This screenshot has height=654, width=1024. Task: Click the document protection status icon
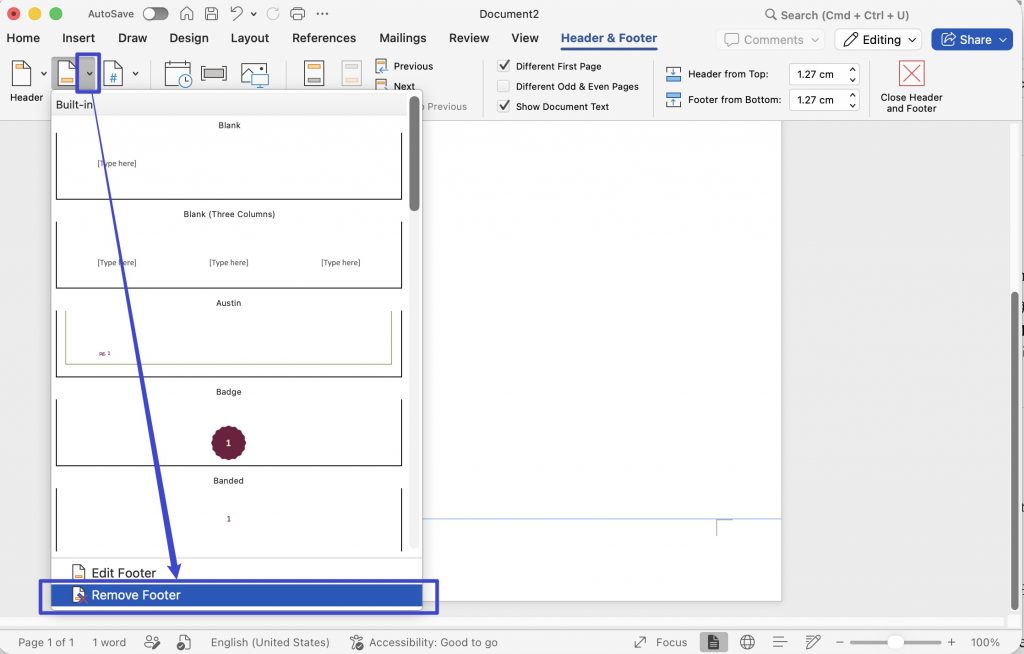(x=184, y=642)
